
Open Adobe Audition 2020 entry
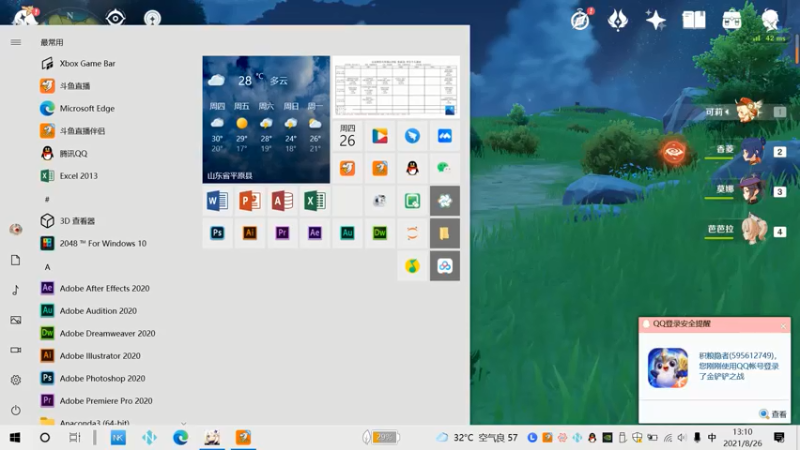pyautogui.click(x=88, y=311)
